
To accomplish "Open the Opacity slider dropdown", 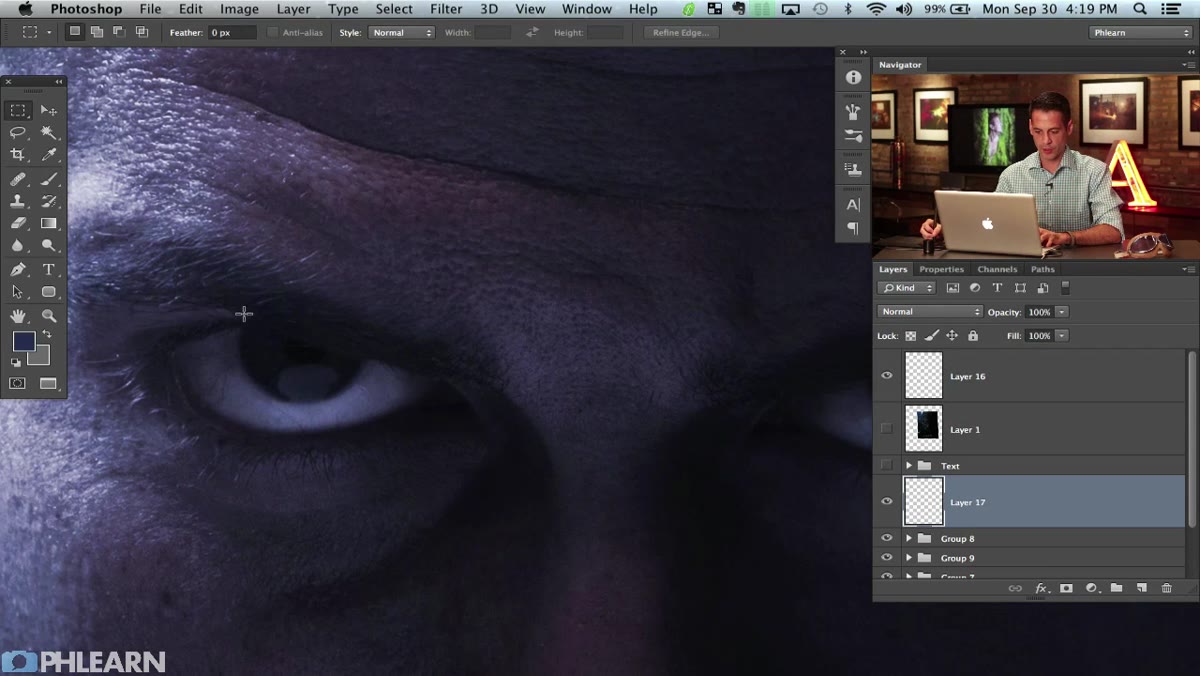I will point(1062,312).
